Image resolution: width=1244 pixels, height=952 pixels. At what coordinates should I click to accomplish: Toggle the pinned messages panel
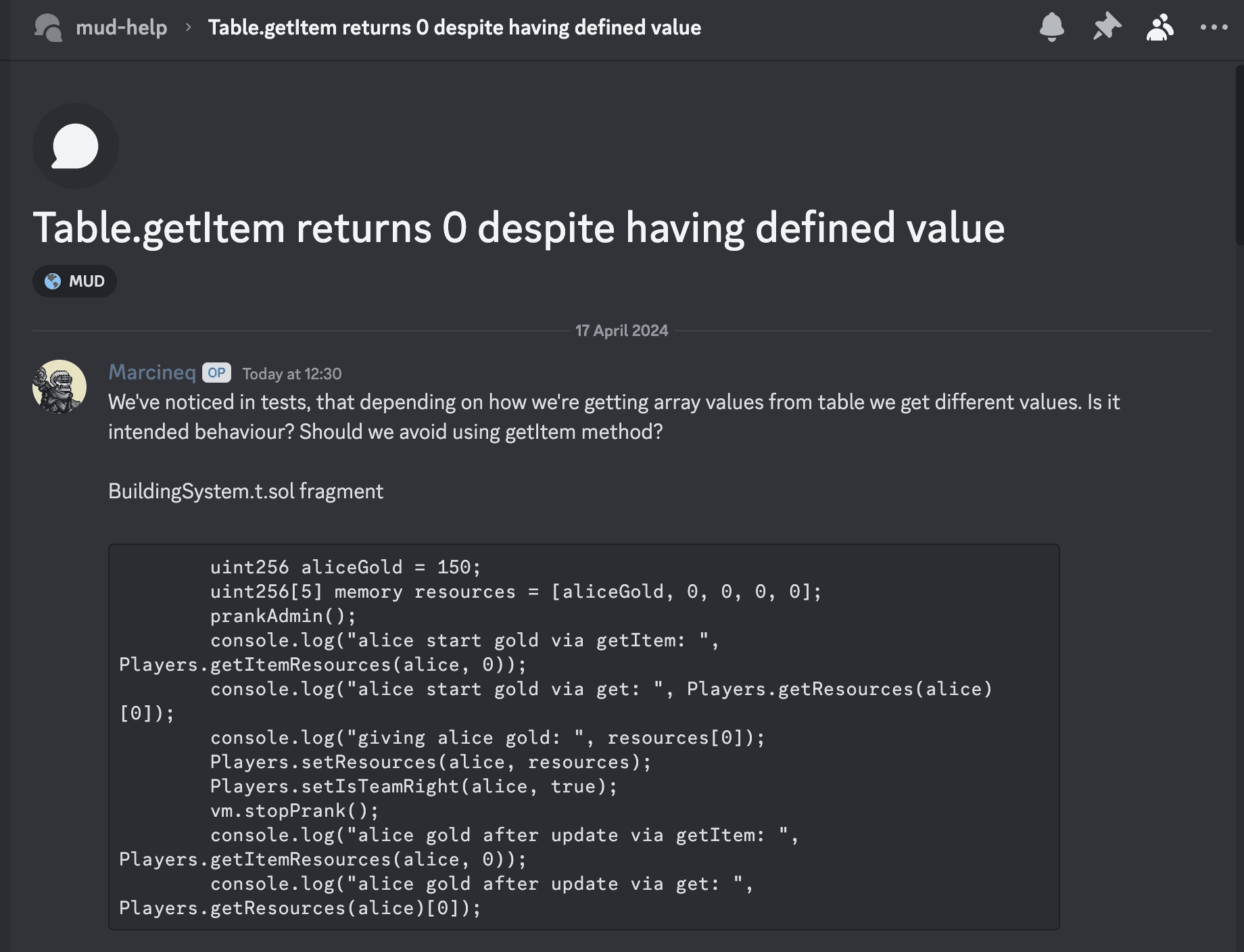1107,27
